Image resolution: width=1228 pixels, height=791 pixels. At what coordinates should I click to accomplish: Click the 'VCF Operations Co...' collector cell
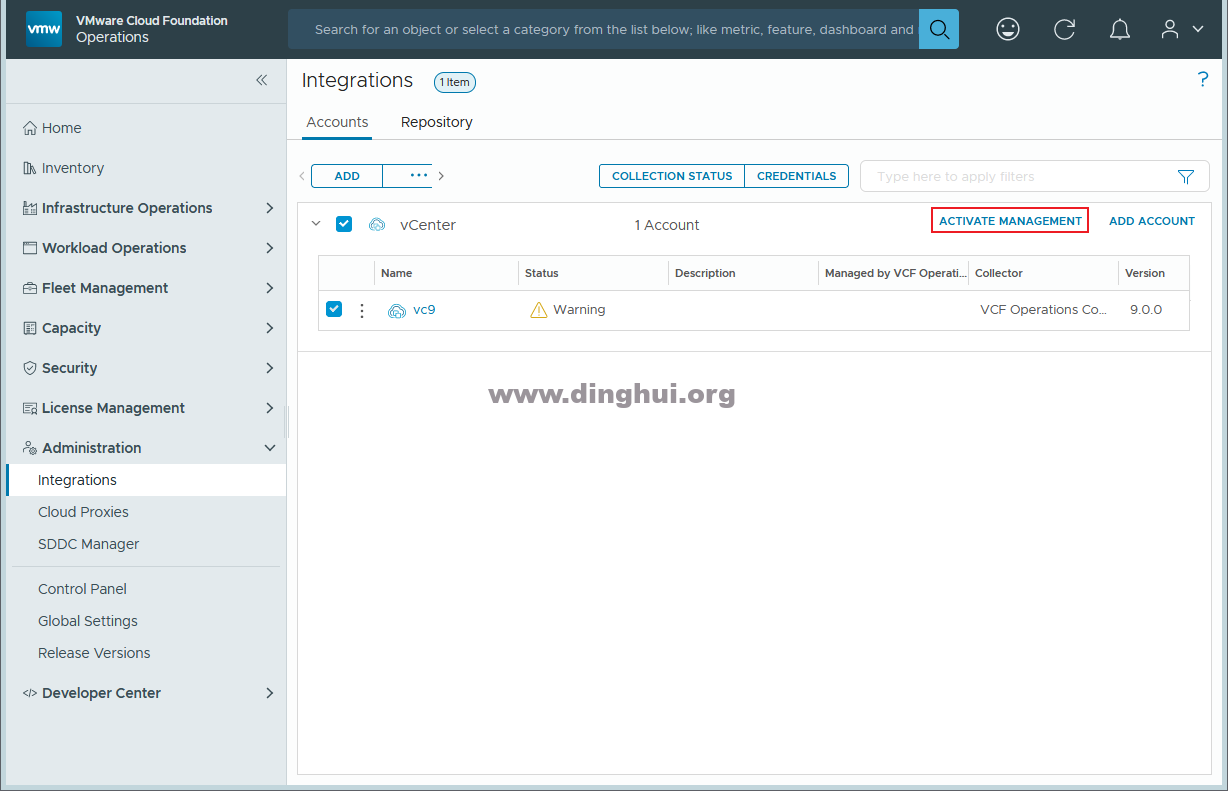pyautogui.click(x=1043, y=310)
